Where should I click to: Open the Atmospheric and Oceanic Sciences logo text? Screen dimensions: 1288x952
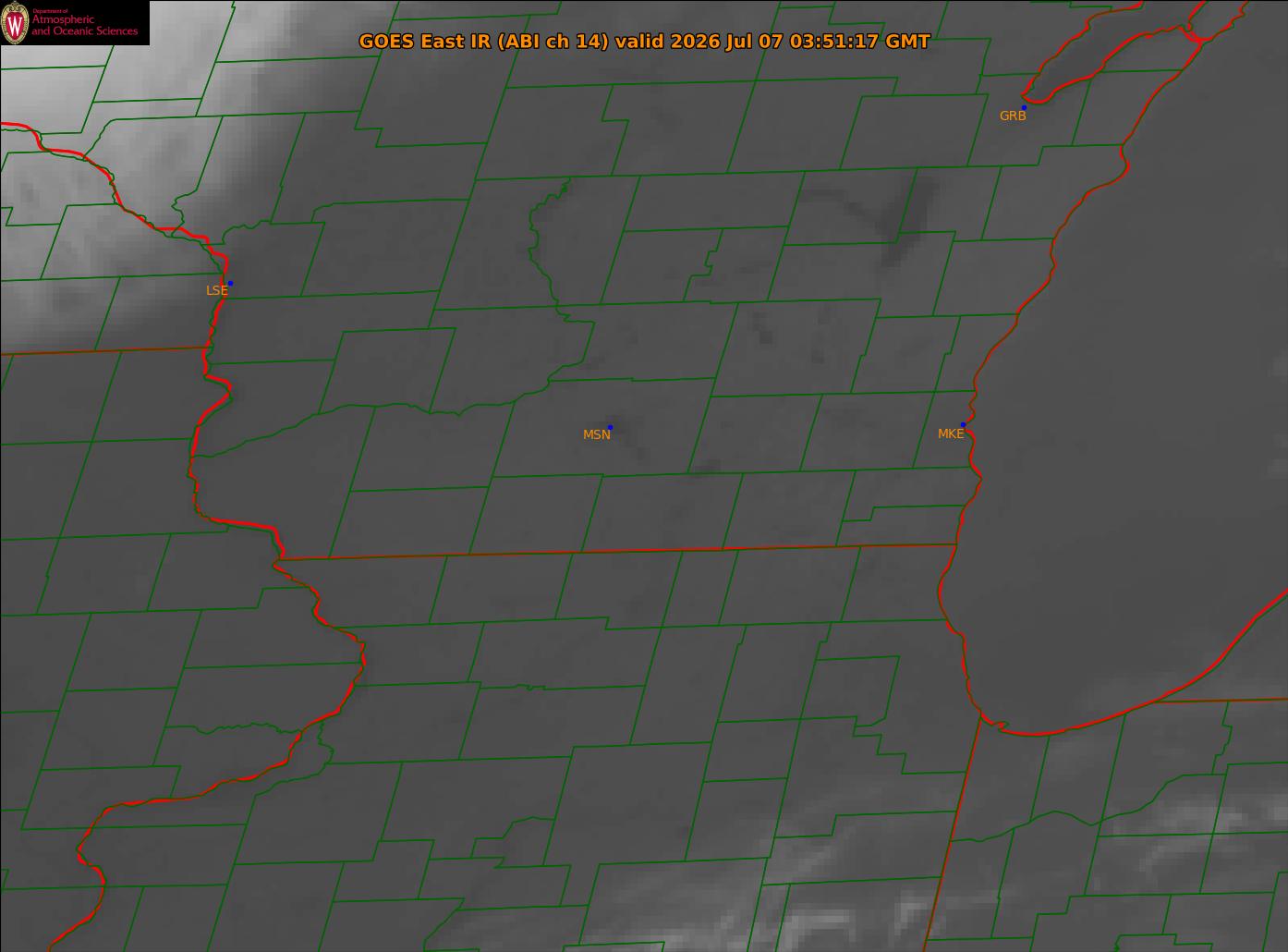point(85,25)
